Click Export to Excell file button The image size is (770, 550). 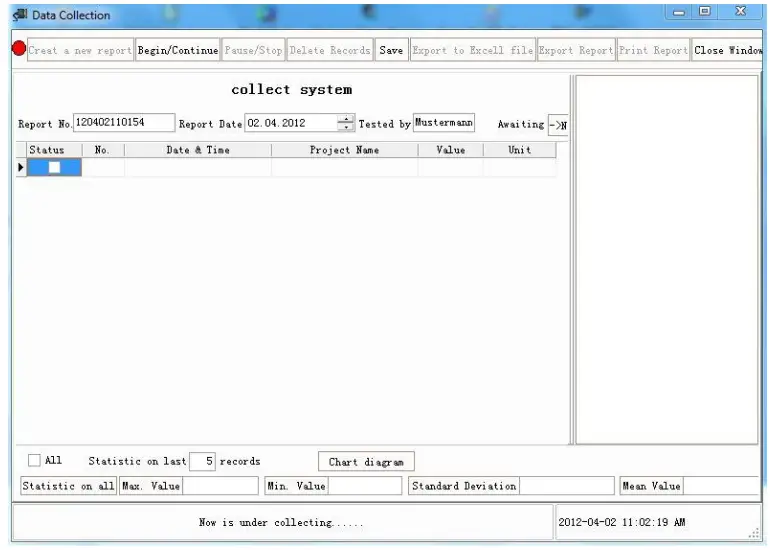[x=472, y=50]
